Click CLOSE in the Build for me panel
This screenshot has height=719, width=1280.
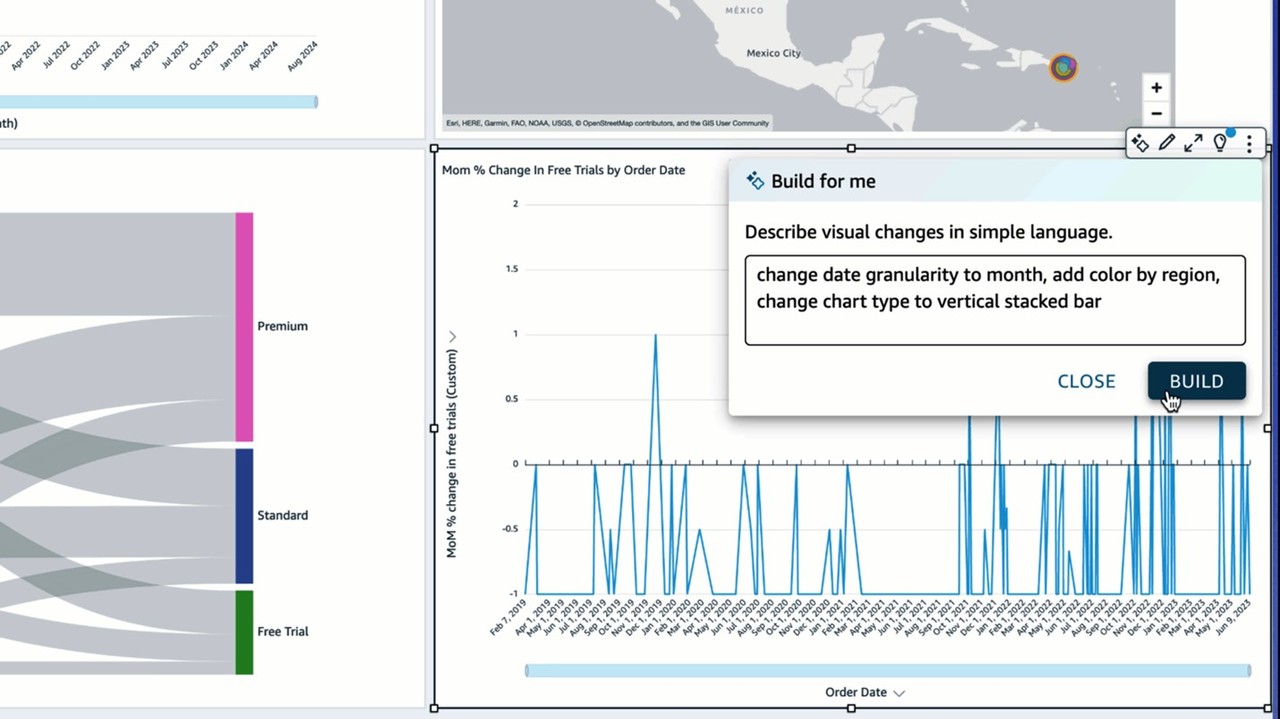(x=1086, y=381)
